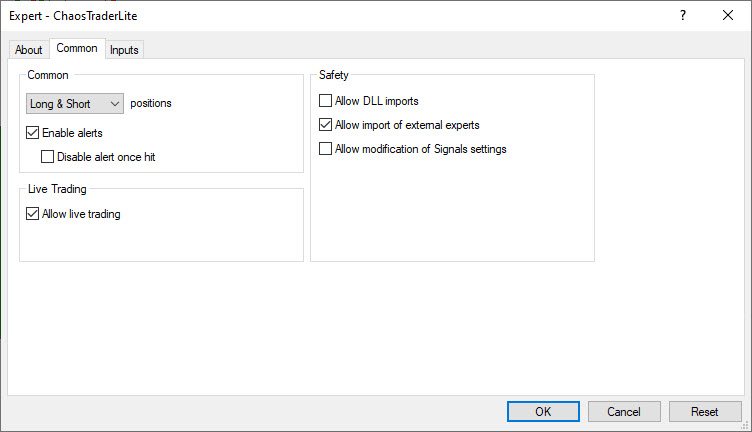Click the "positions" label beside the dropdown
Screen dimensions: 752x432
tap(151, 103)
